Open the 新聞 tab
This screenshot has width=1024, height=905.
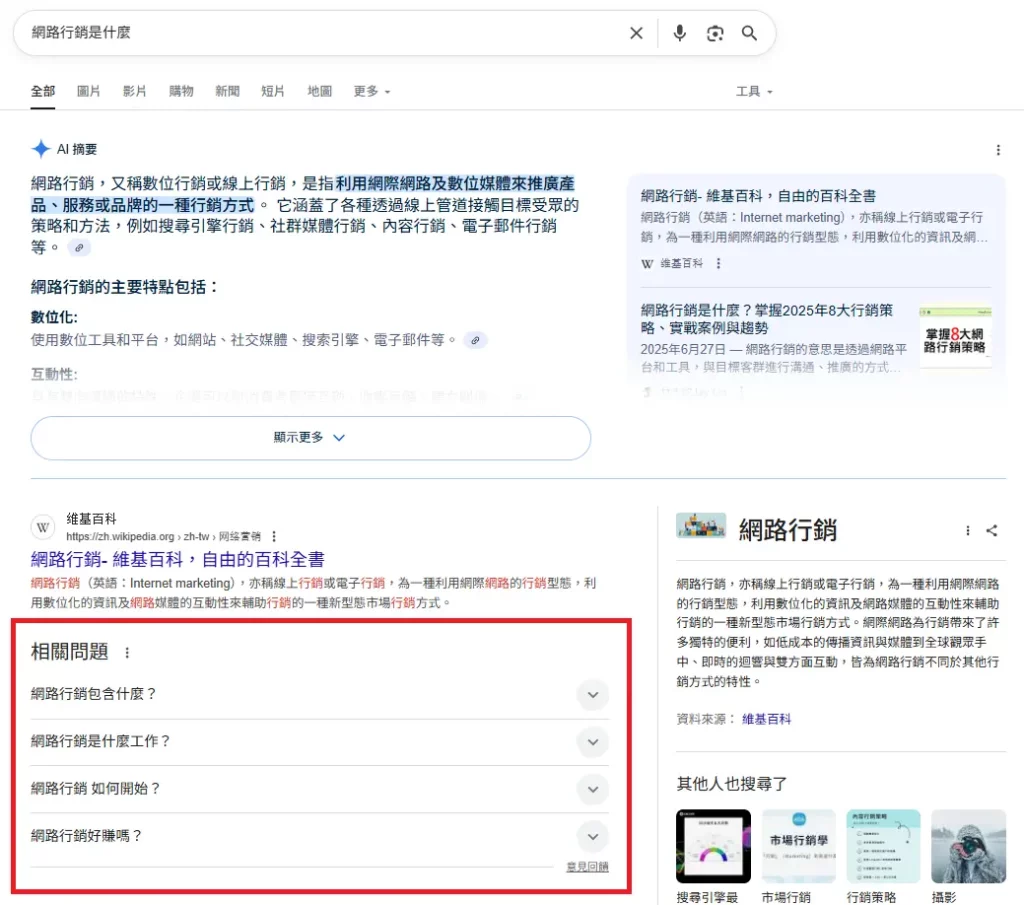[227, 91]
